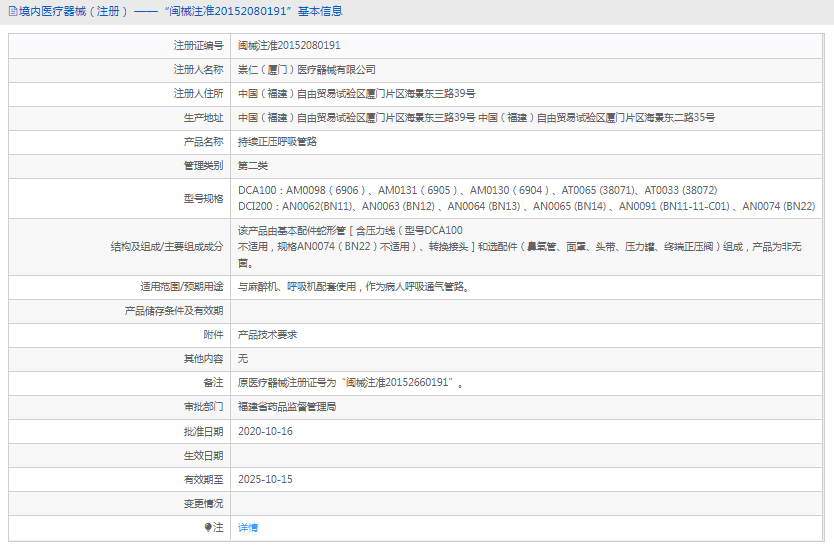Select registration number 闽械注准20152080191 value

289,46
